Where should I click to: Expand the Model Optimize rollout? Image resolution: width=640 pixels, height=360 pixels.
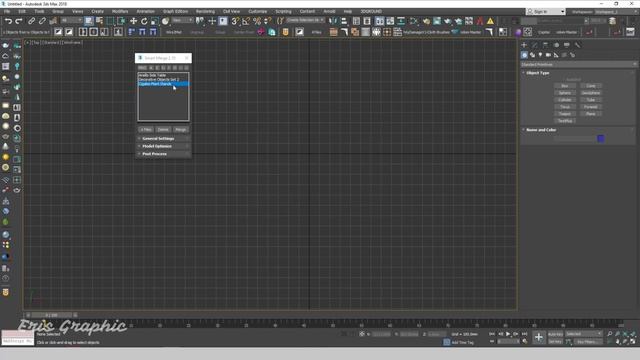coord(163,146)
